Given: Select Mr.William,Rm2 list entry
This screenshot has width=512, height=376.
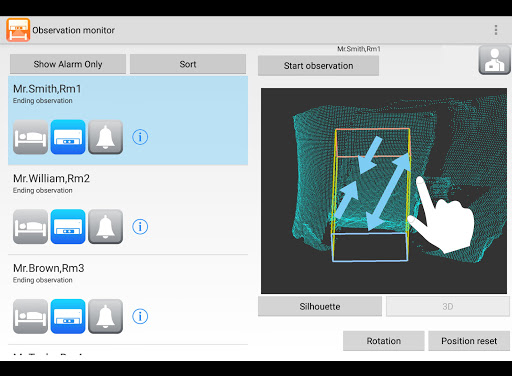Looking at the screenshot, I should tap(128, 210).
